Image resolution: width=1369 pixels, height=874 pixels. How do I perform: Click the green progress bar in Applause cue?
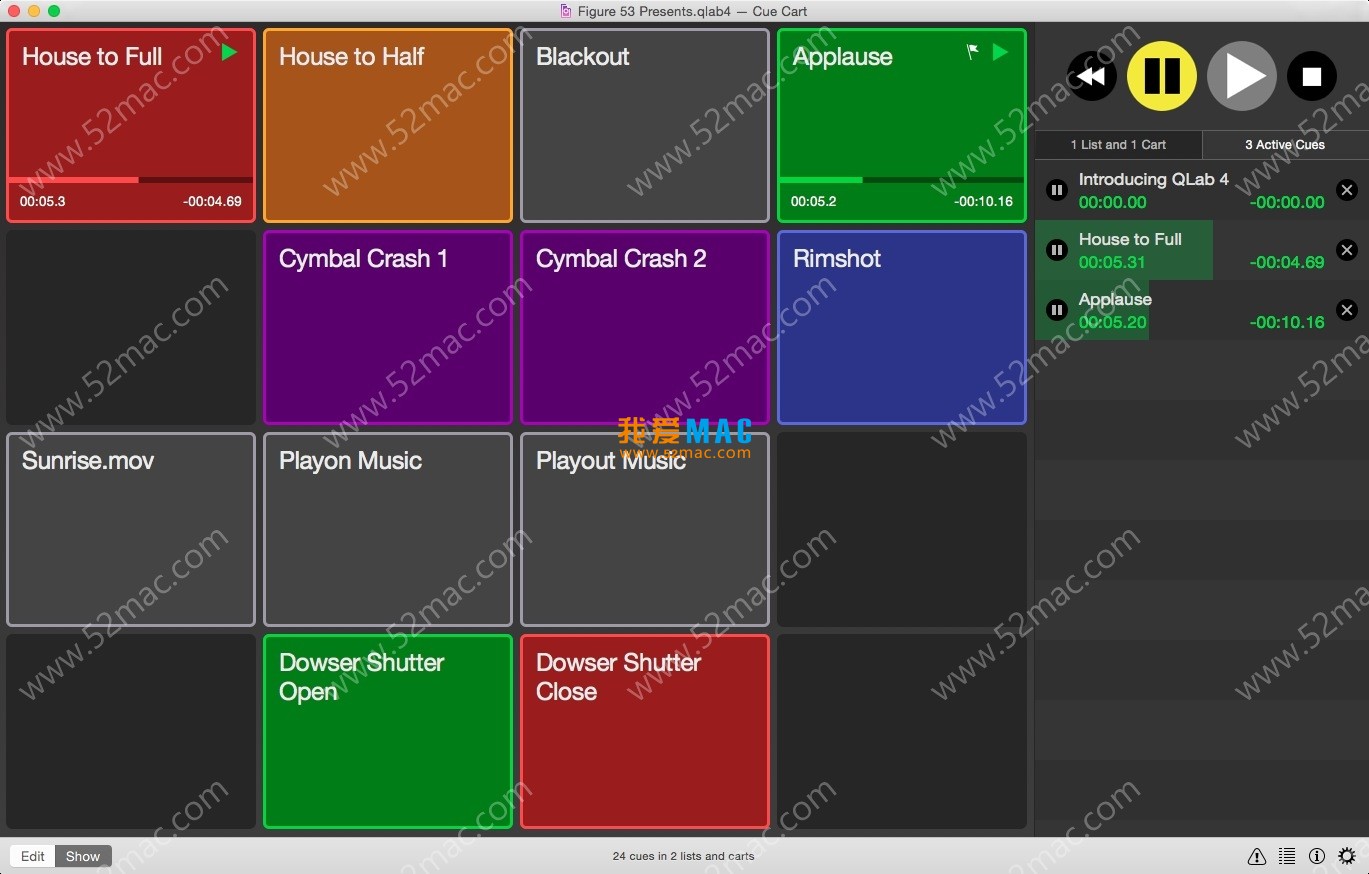tap(902, 180)
